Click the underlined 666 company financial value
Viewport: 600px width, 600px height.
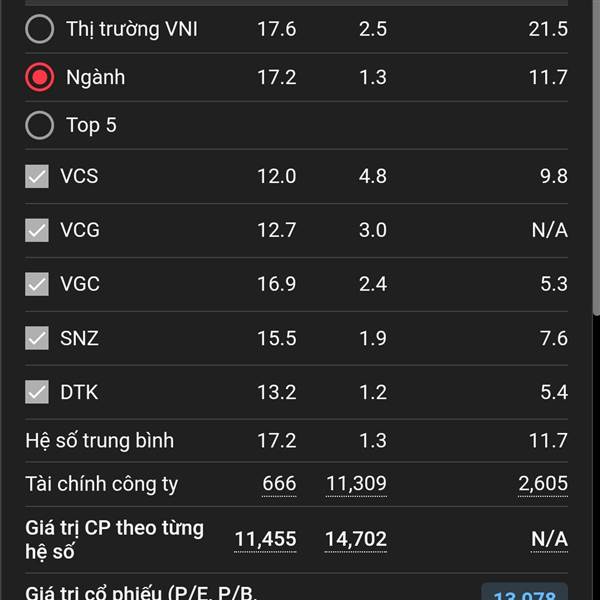279,484
